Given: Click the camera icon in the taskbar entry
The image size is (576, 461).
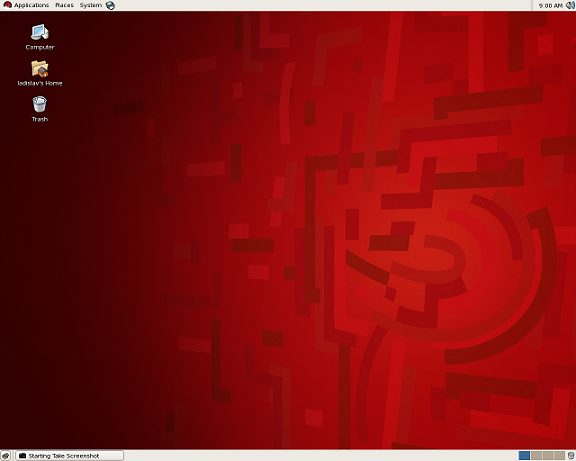Looking at the screenshot, I should tap(22, 456).
